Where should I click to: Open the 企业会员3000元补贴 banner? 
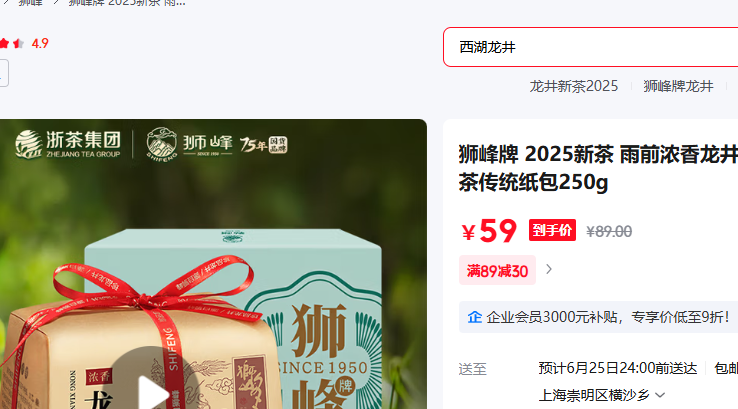(598, 317)
